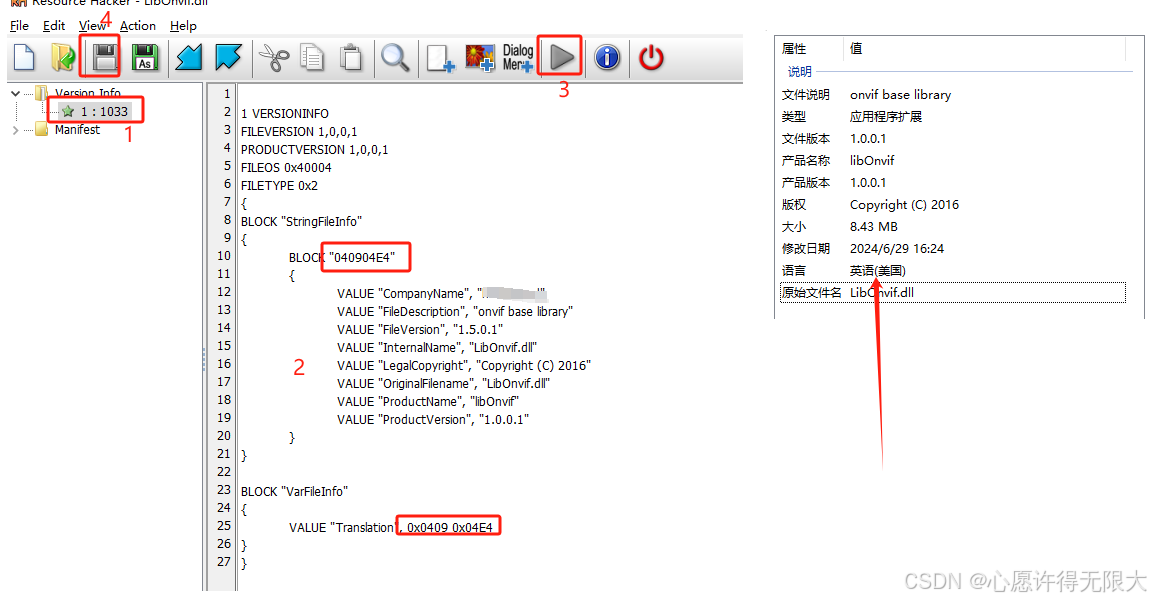This screenshot has width=1151, height=601.
Task: Click the CompanyName value line
Action: pos(441,294)
